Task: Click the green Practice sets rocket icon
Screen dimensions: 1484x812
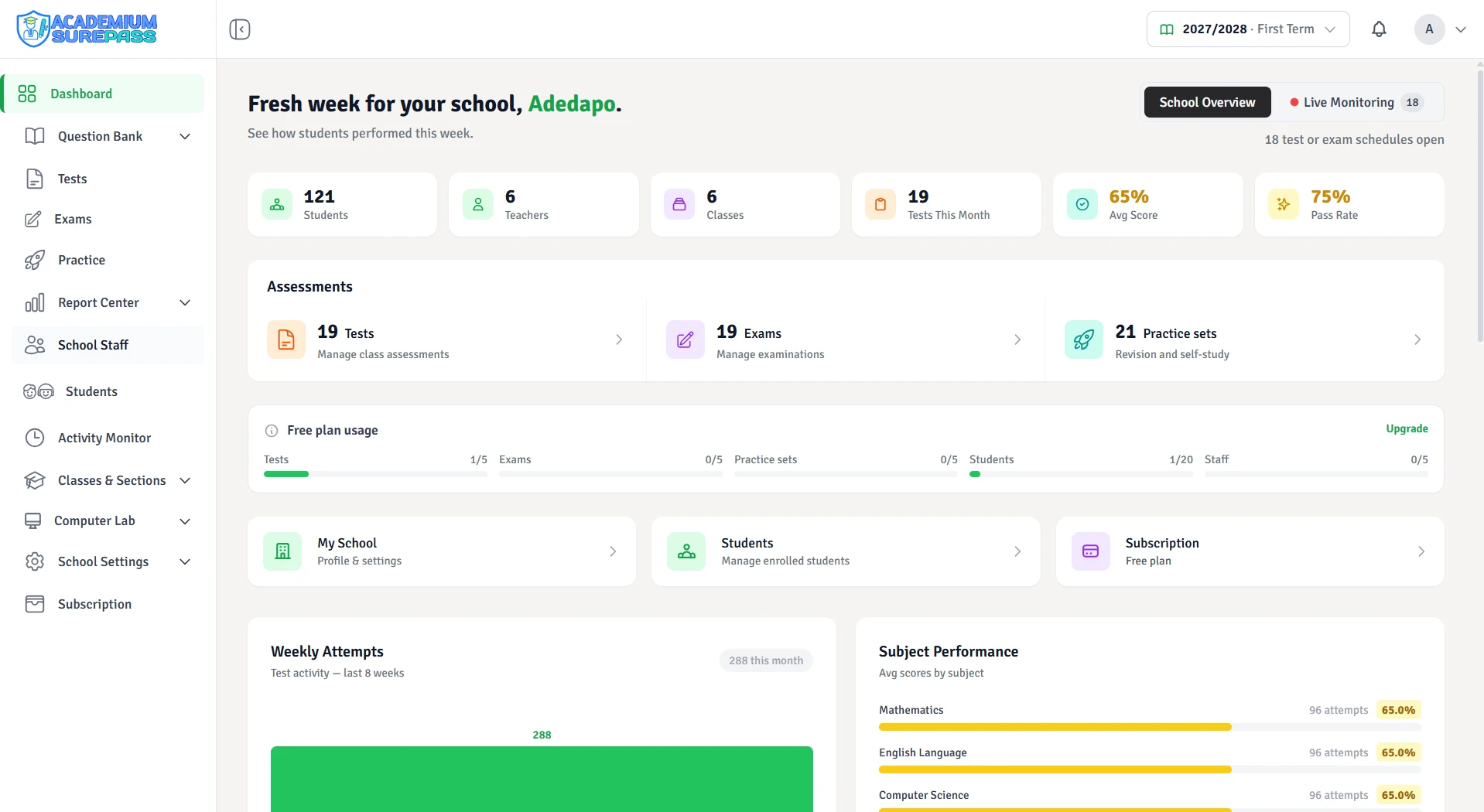Action: pos(1084,339)
